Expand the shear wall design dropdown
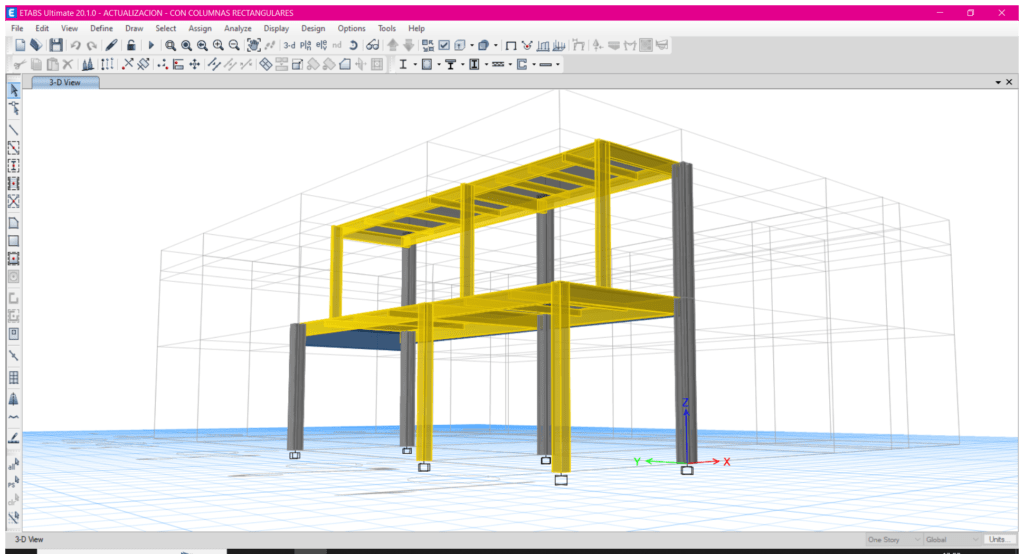The height and width of the screenshot is (554, 1024). 534,64
